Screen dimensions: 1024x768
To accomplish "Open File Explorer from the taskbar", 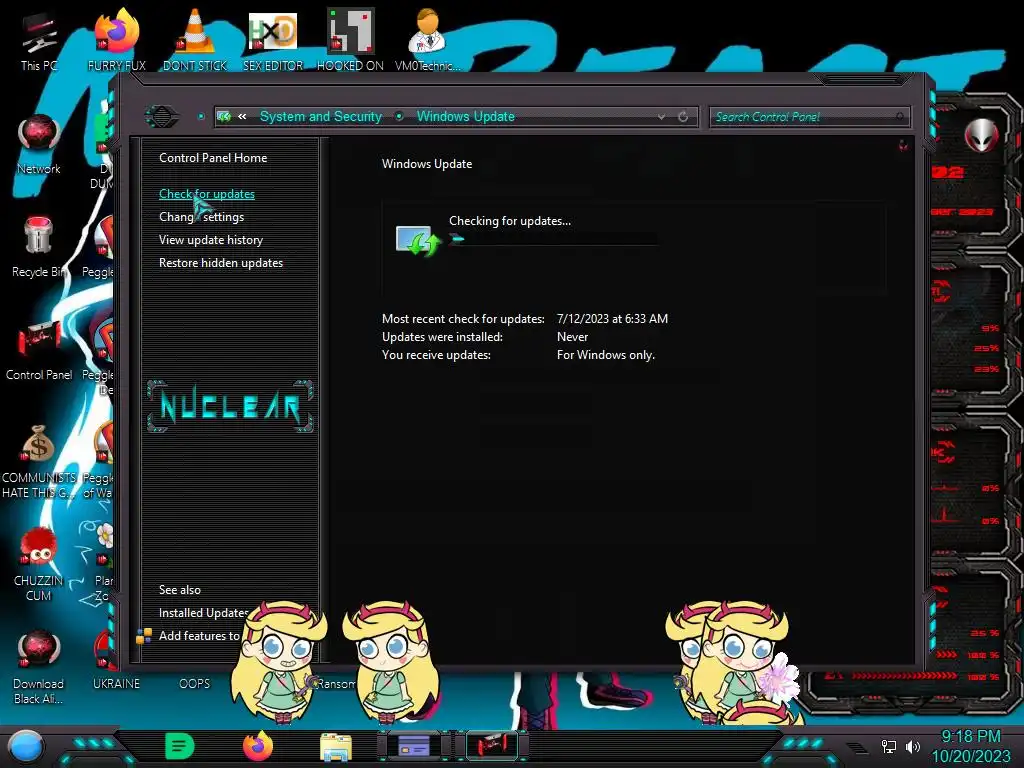I will [336, 747].
